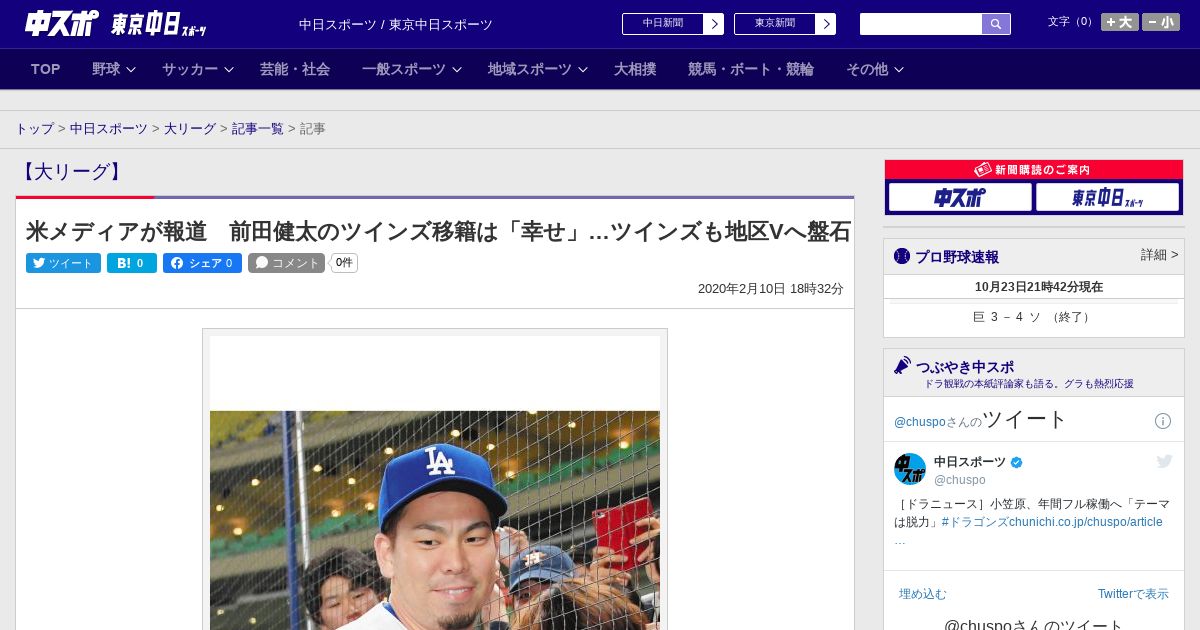
Task: Increase text size with the 大 button
Action: pyautogui.click(x=1120, y=22)
